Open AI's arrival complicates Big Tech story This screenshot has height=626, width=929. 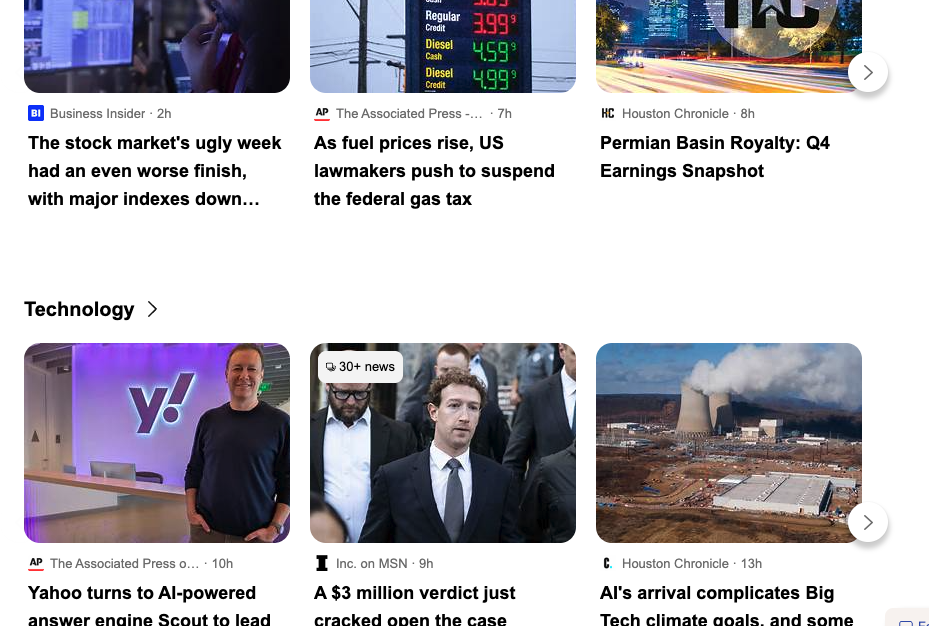pos(726,604)
